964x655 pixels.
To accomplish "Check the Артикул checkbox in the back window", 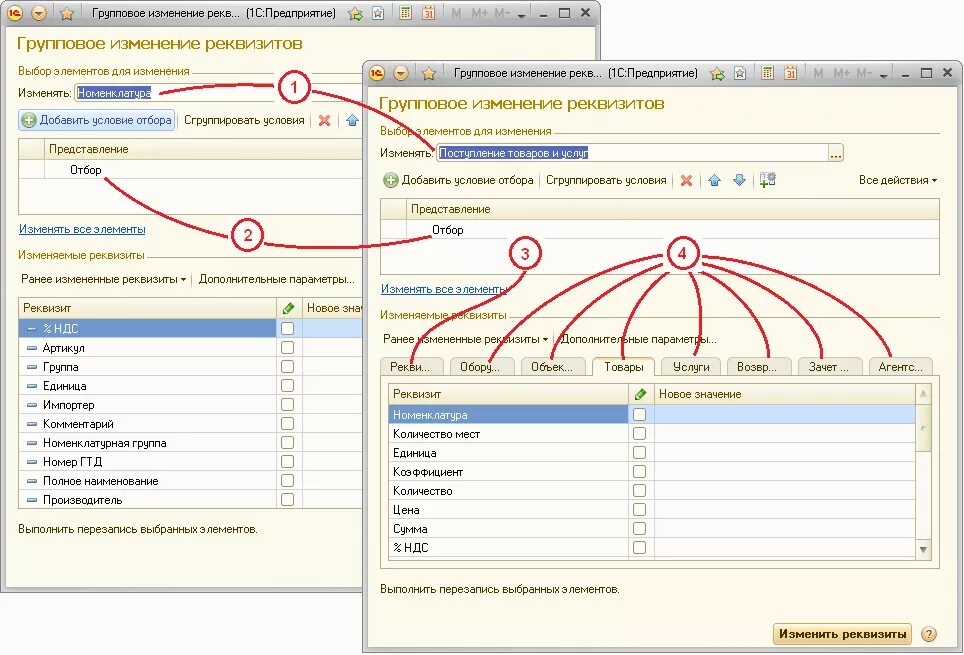I will 287,347.
